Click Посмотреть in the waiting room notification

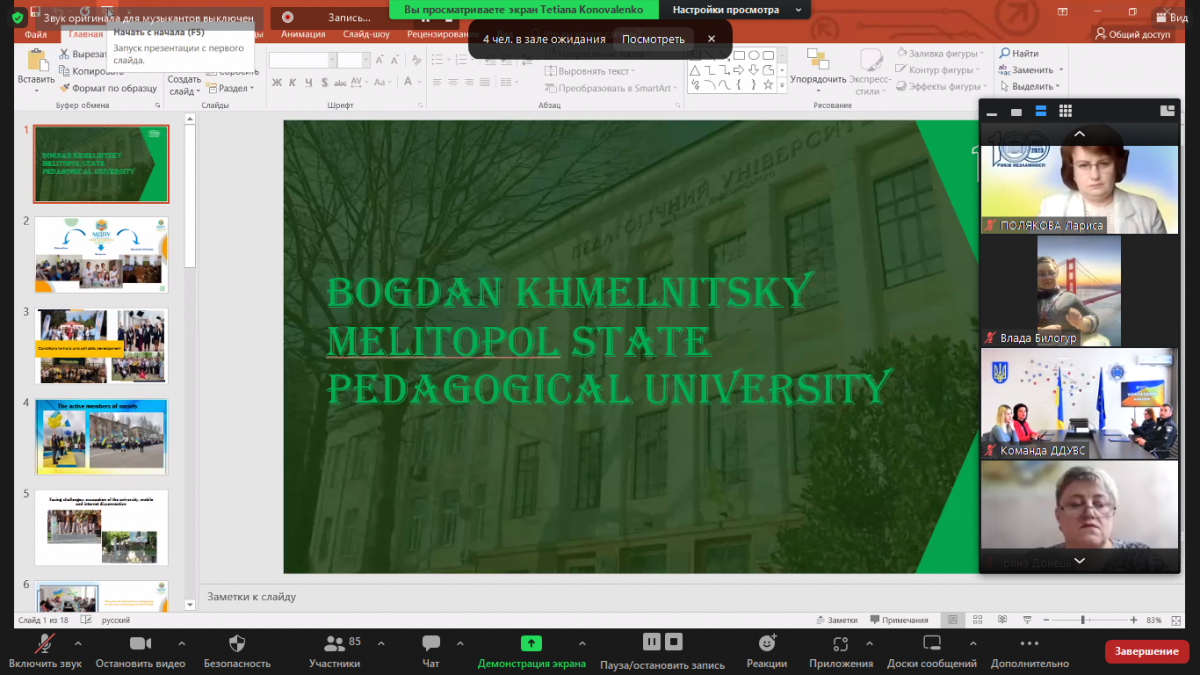point(653,39)
